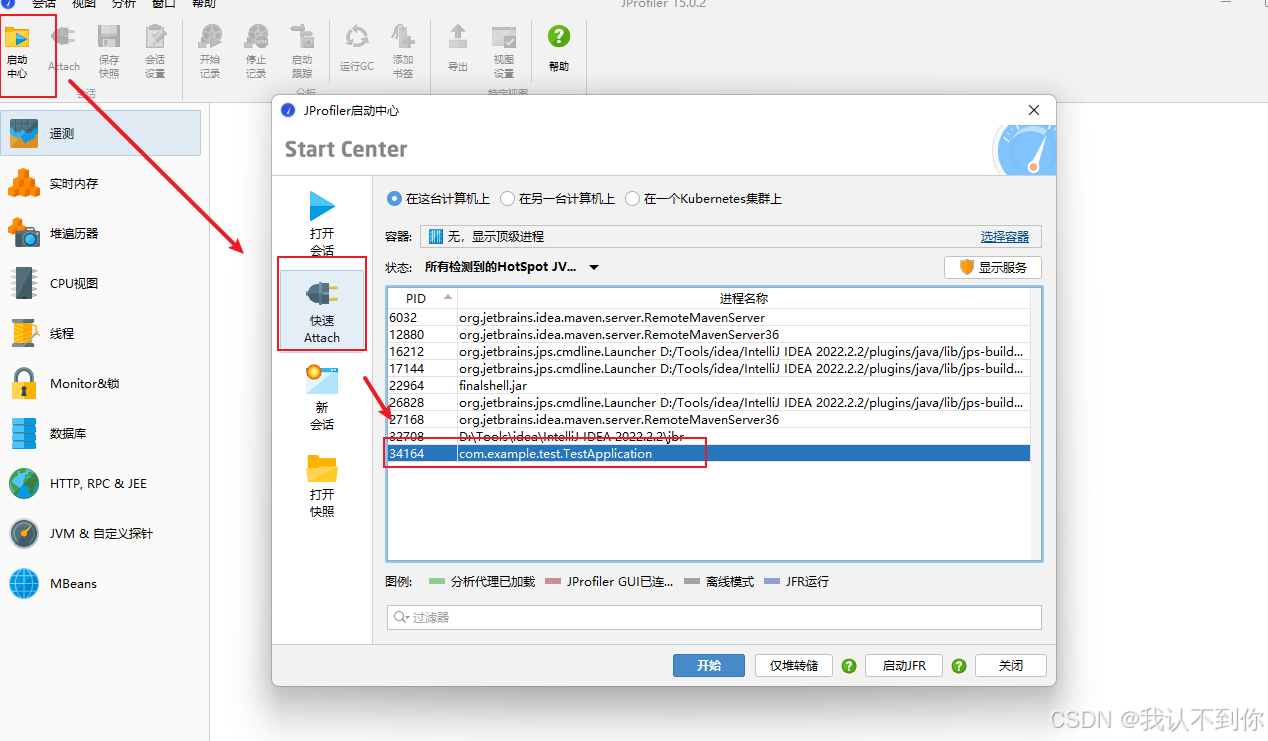The width and height of the screenshot is (1268, 741).
Task: Click the help icon beside 仅堆转储
Action: 849,666
